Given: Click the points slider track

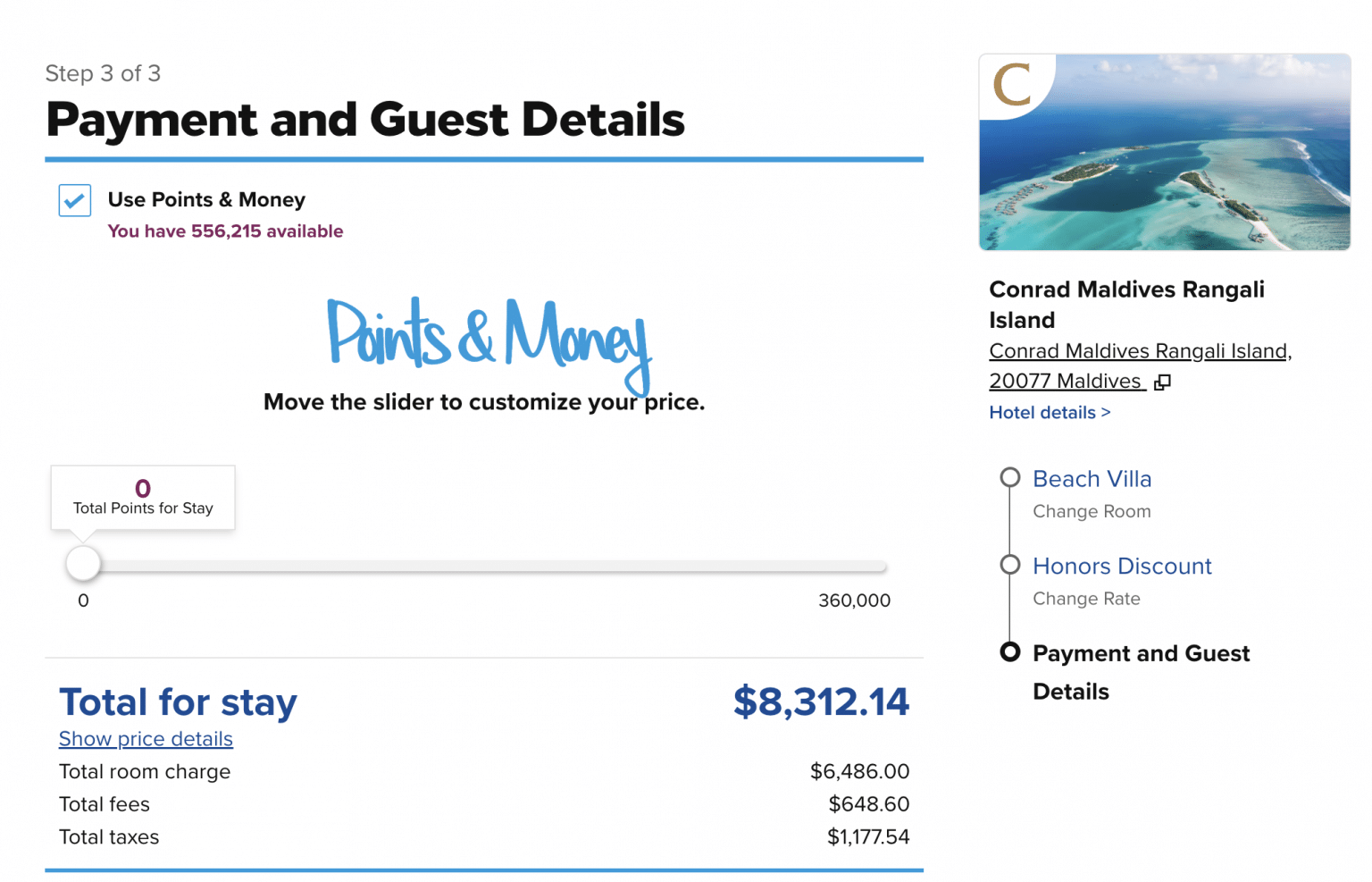Looking at the screenshot, I should [x=482, y=566].
